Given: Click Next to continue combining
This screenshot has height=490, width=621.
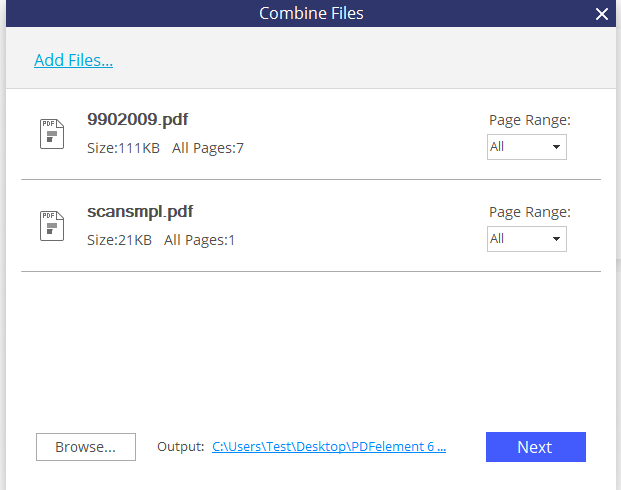Looking at the screenshot, I should point(535,447).
